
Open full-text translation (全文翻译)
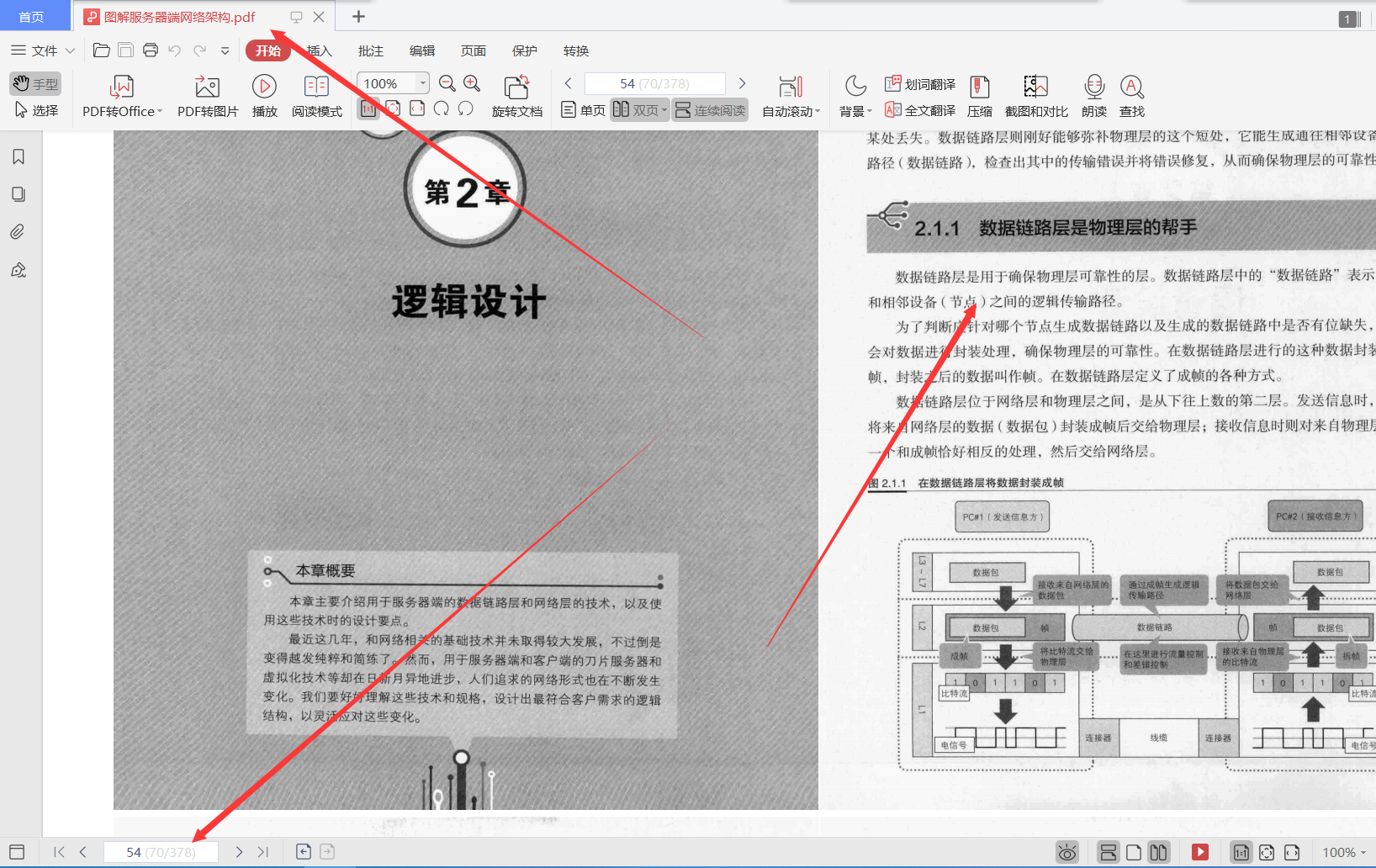click(920, 110)
